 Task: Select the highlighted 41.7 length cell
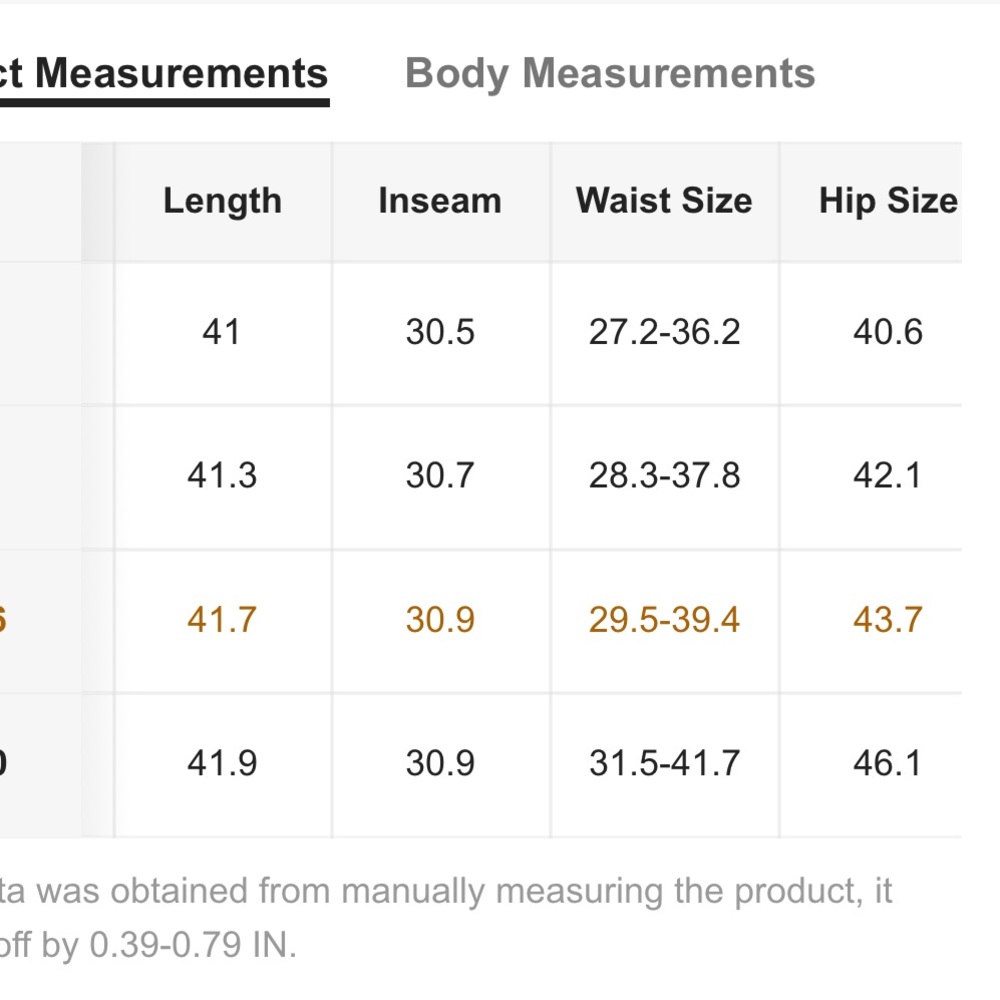pos(222,620)
